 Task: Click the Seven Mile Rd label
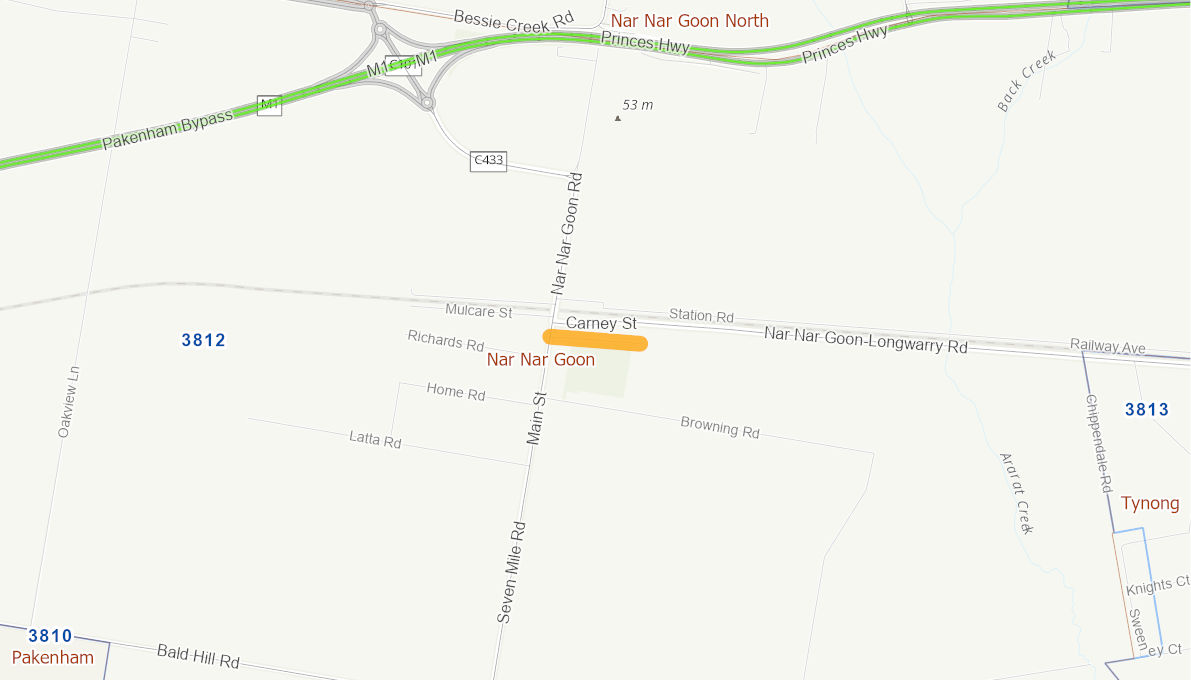pyautogui.click(x=510, y=572)
